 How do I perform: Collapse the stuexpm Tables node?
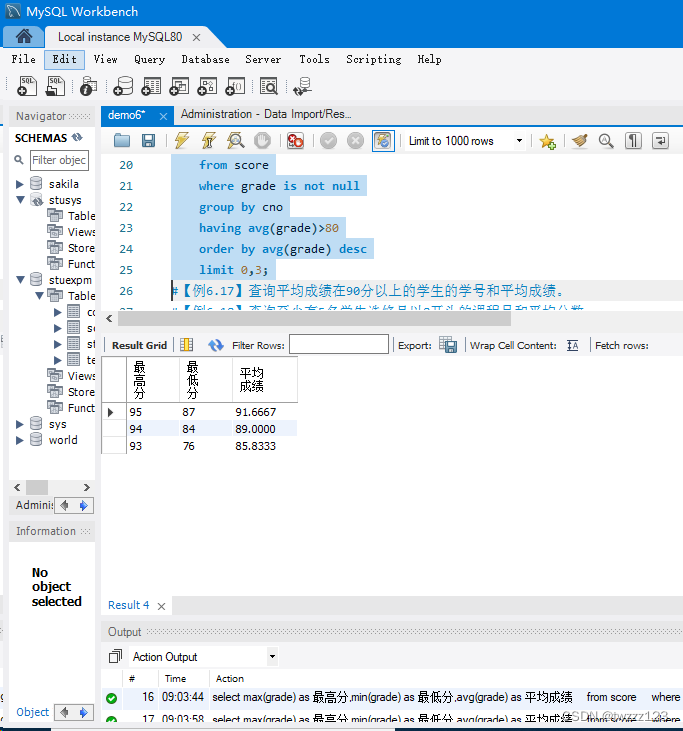tap(39, 296)
